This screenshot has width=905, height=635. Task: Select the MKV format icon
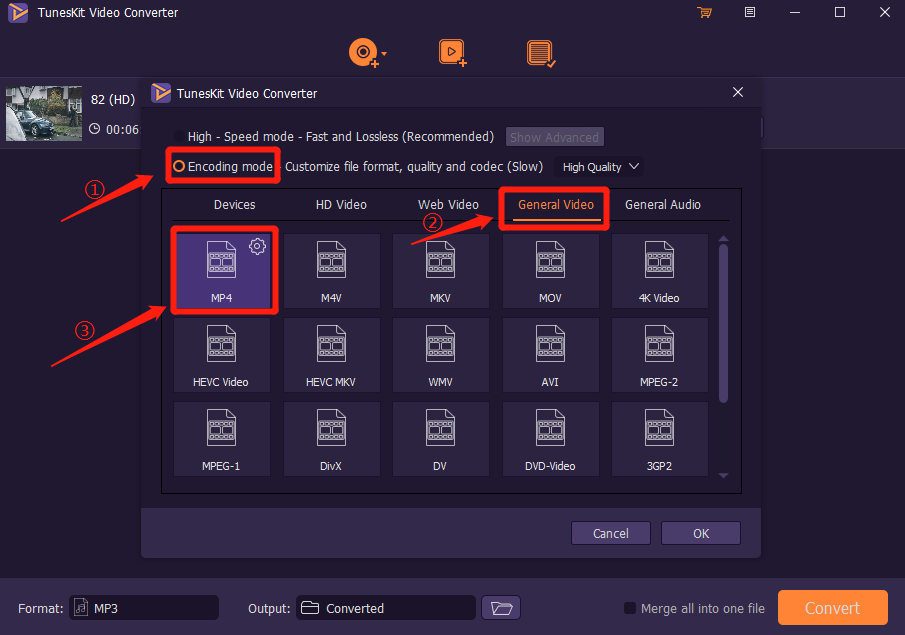coord(441,271)
